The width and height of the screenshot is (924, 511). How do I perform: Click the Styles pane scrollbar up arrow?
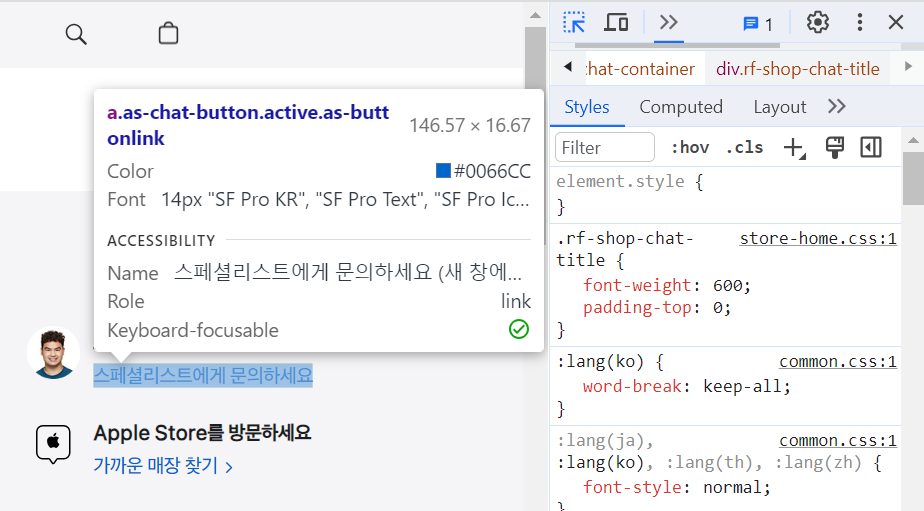click(913, 140)
